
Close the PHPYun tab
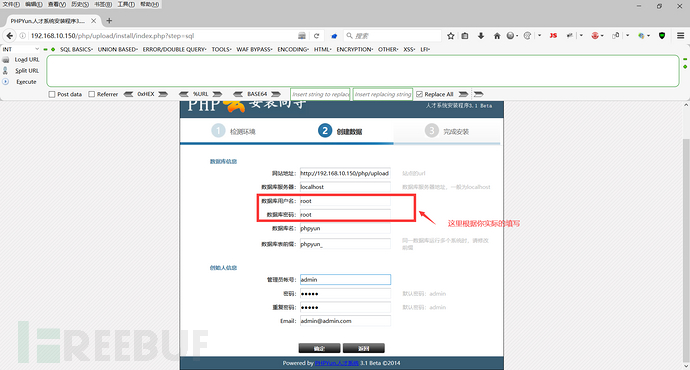[x=94, y=21]
